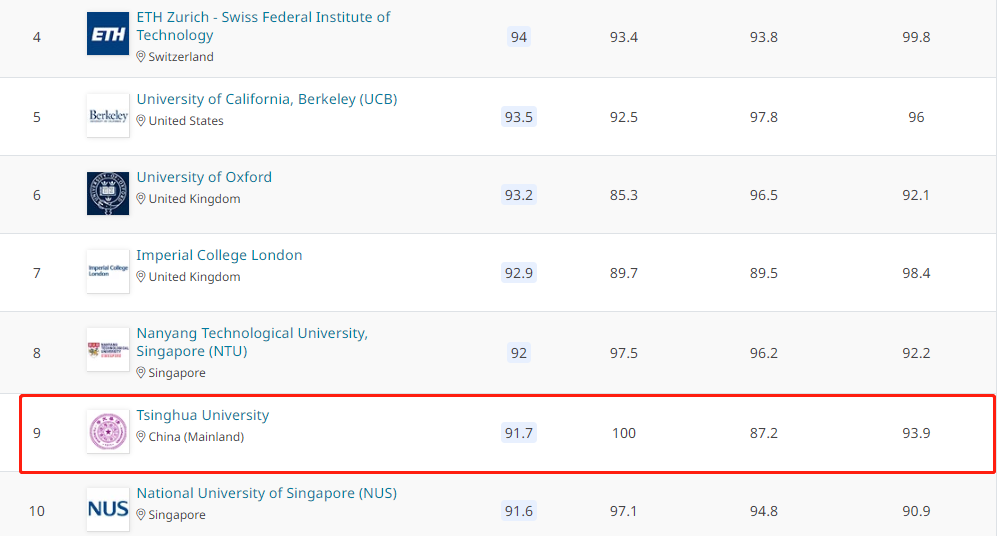
Task: Click rank number 7
Action: click(x=37, y=273)
